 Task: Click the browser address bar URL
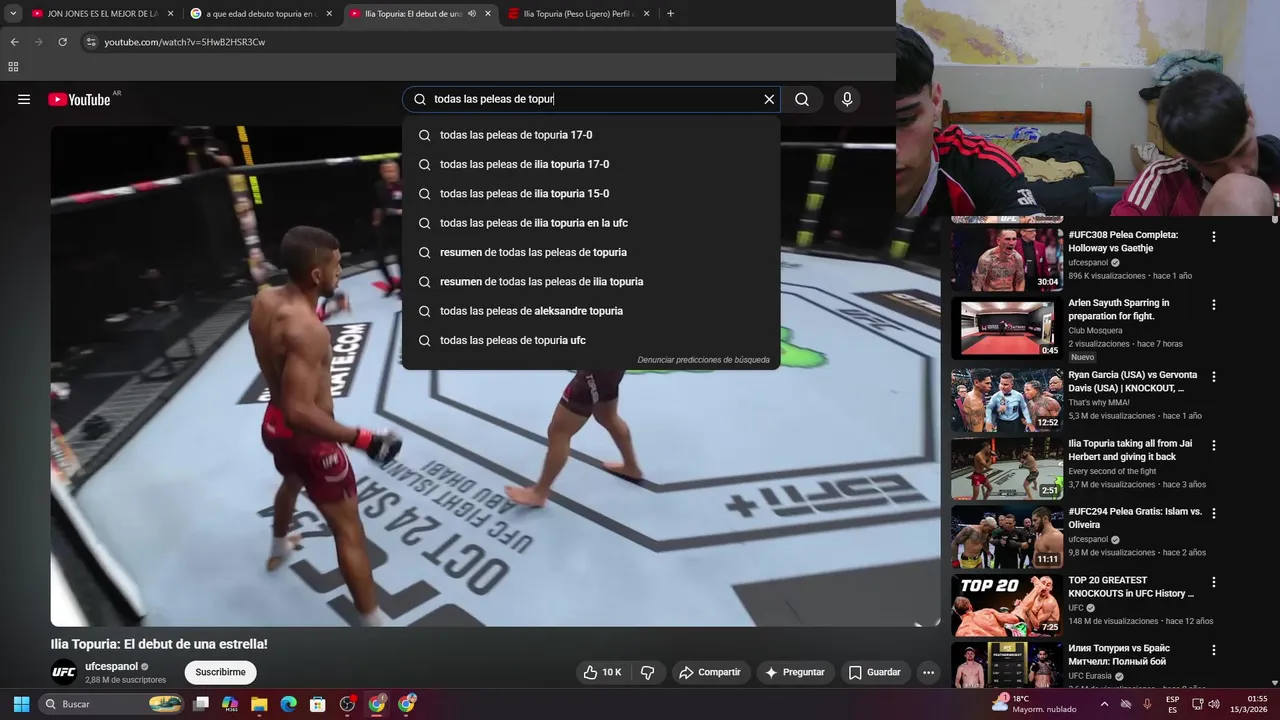click(x=185, y=42)
